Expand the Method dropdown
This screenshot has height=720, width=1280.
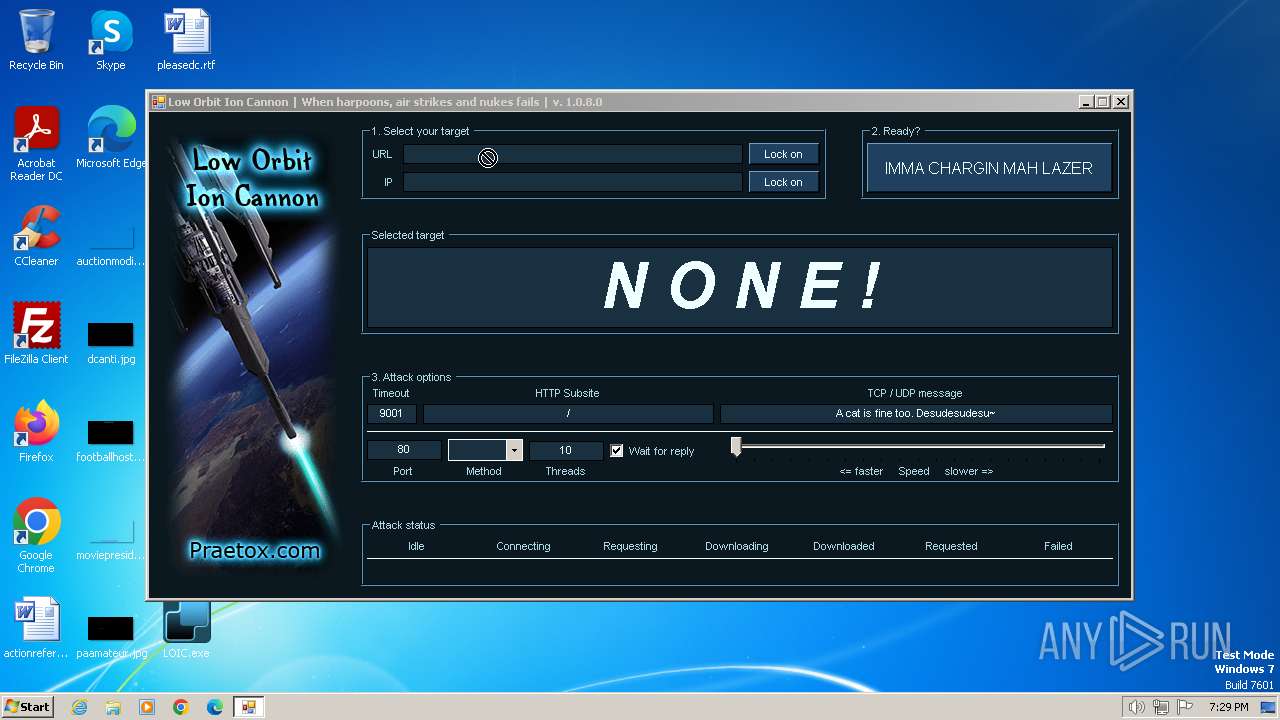pos(514,450)
